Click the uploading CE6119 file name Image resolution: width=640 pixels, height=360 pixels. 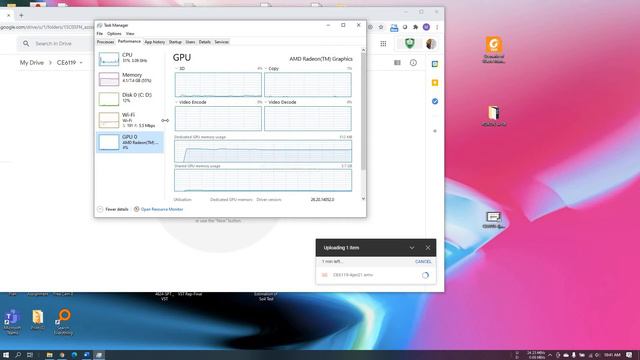point(353,275)
